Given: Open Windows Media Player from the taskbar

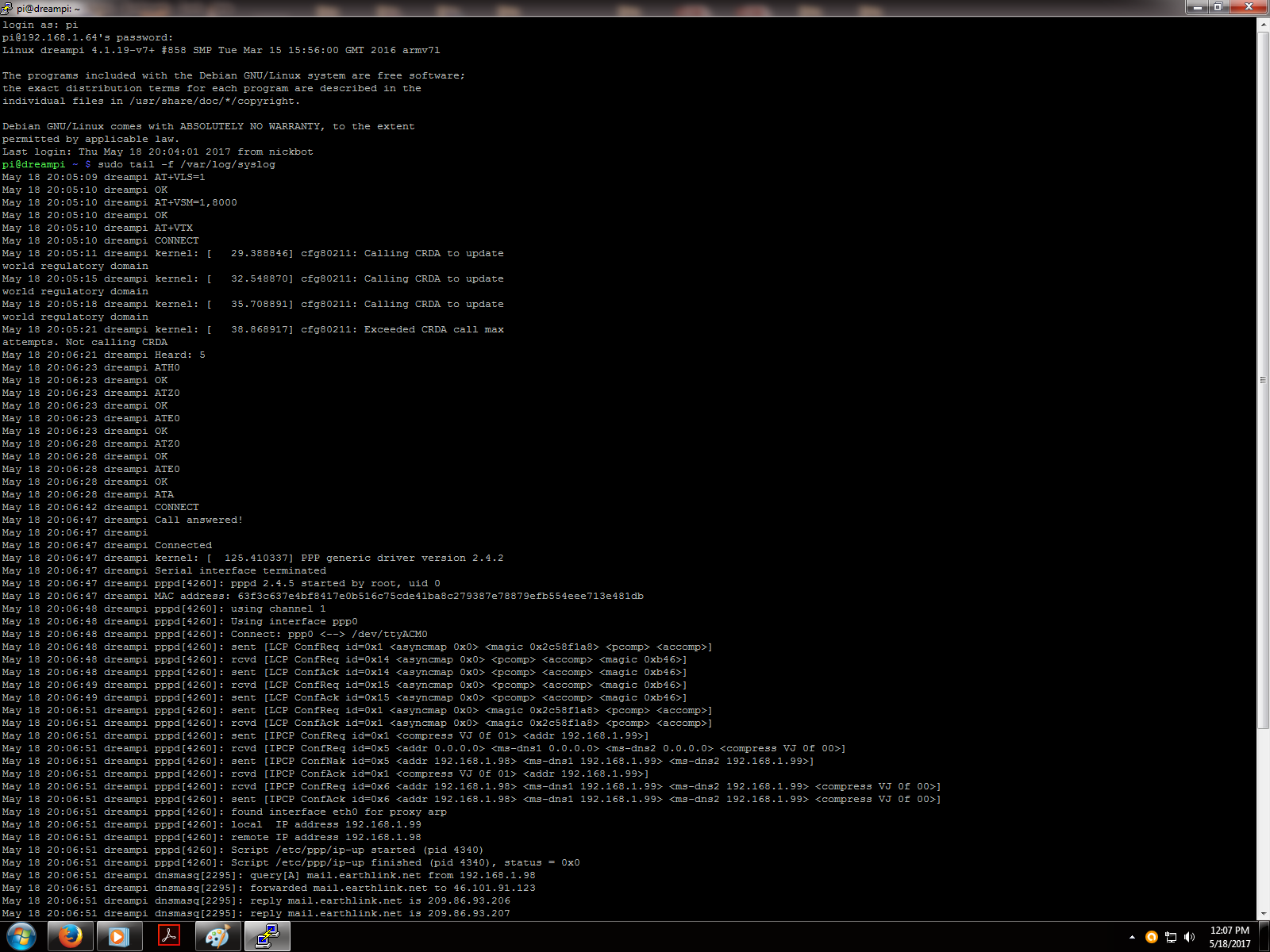Looking at the screenshot, I should [x=119, y=937].
